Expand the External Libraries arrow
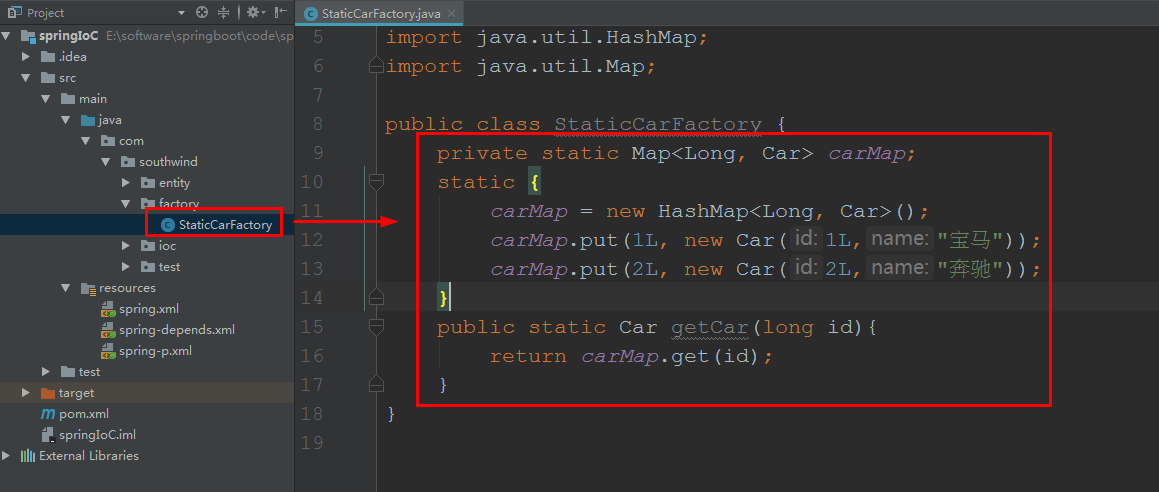 [7, 456]
